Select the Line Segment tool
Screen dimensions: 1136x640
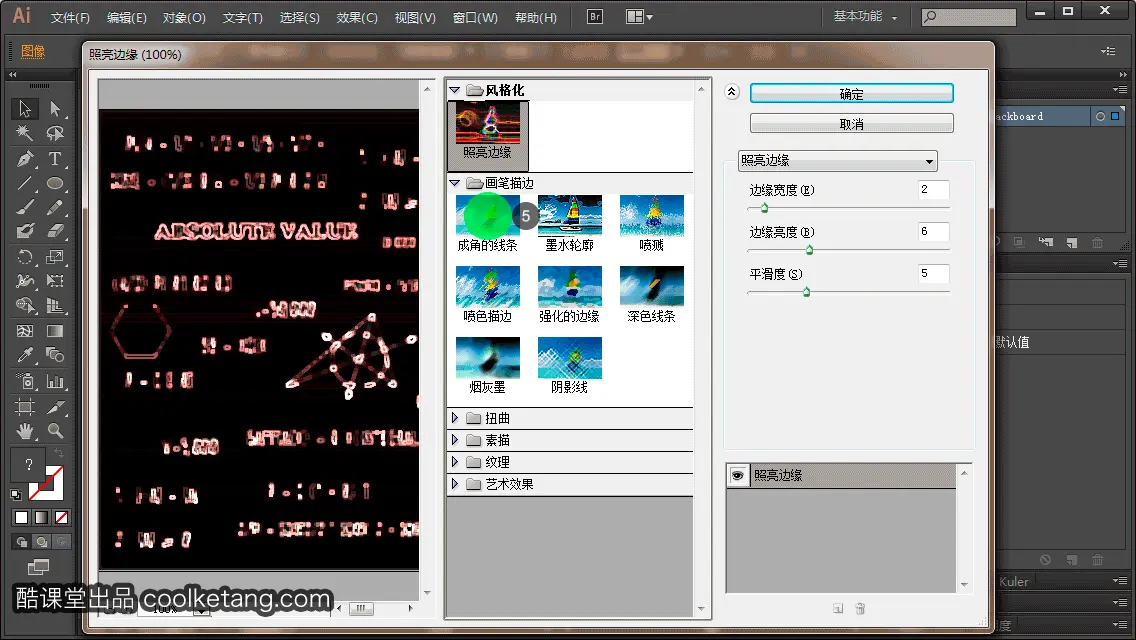point(25,183)
